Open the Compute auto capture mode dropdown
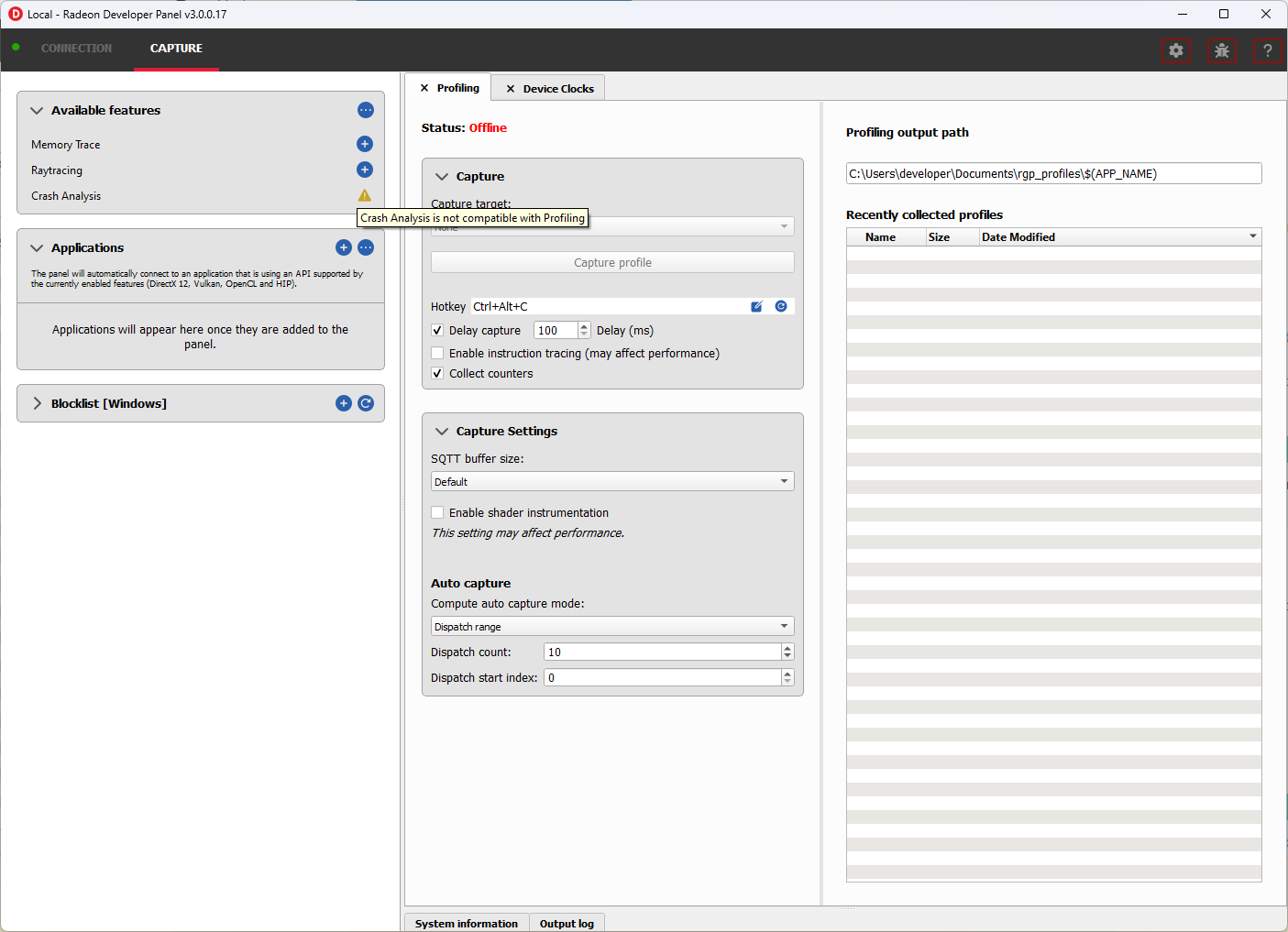The image size is (1288, 932). click(x=612, y=626)
